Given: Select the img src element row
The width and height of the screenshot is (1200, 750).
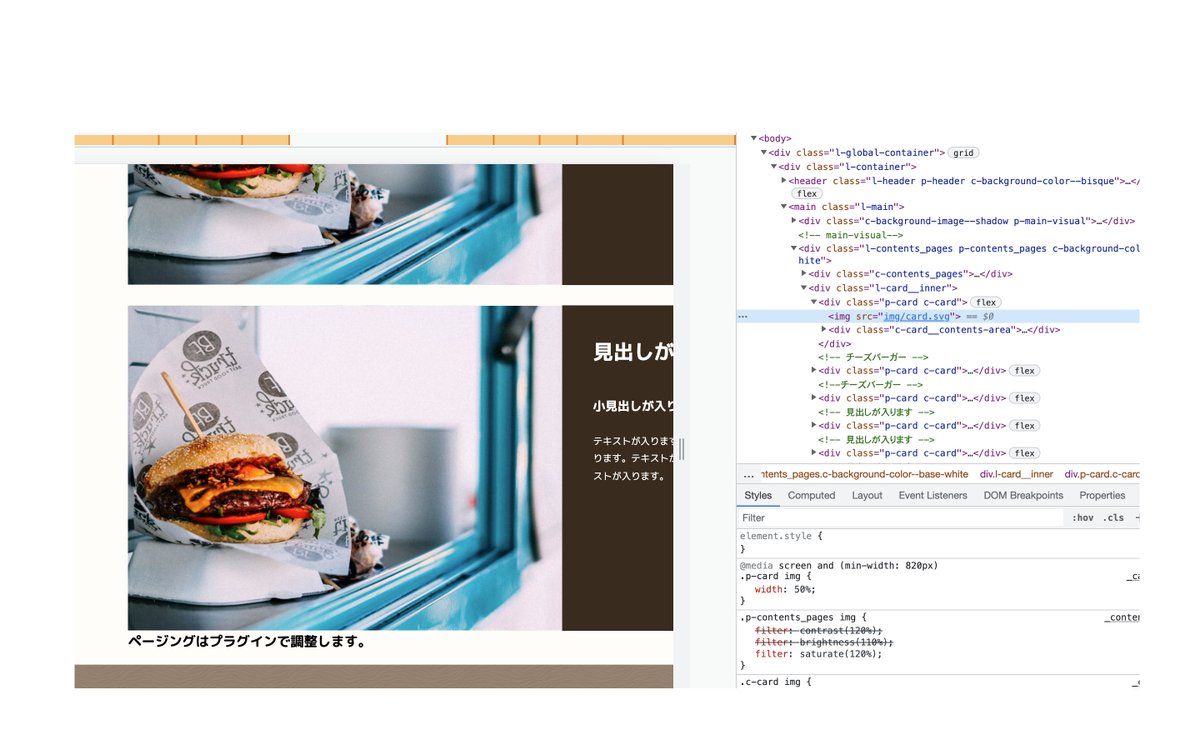Looking at the screenshot, I should [938, 316].
